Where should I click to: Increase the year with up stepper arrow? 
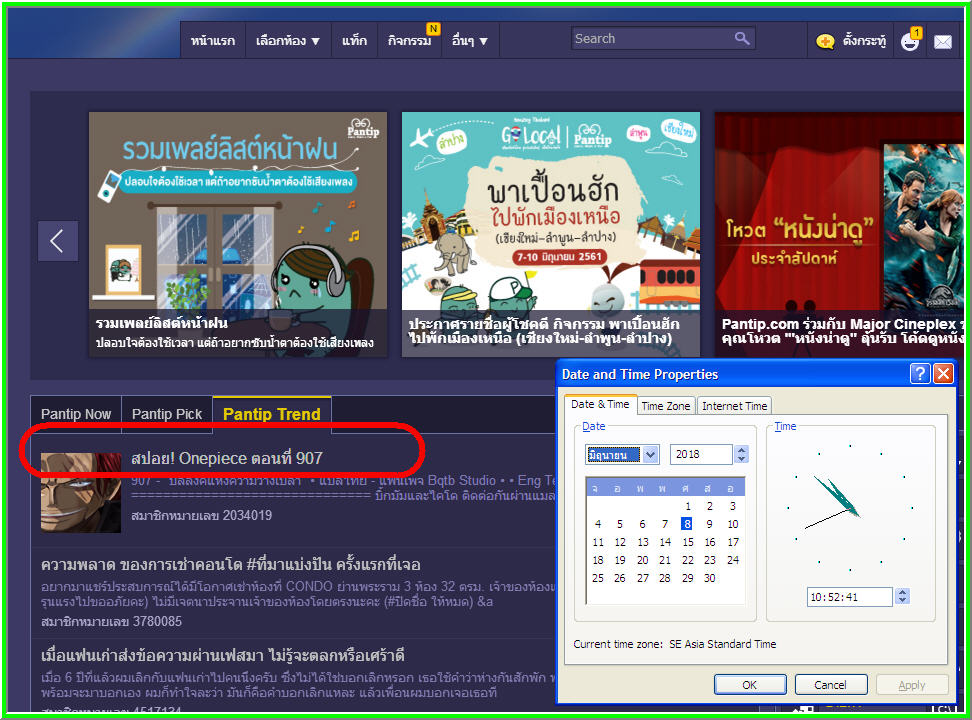[741, 450]
